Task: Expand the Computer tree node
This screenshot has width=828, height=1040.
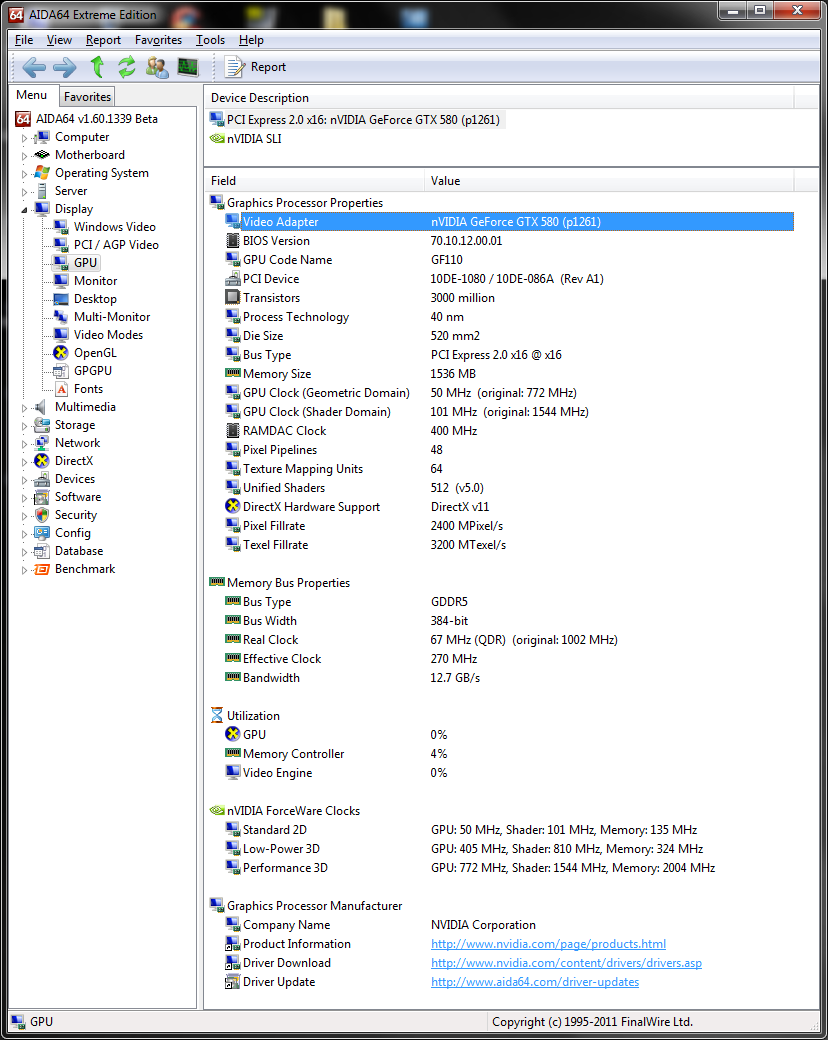Action: [x=25, y=138]
